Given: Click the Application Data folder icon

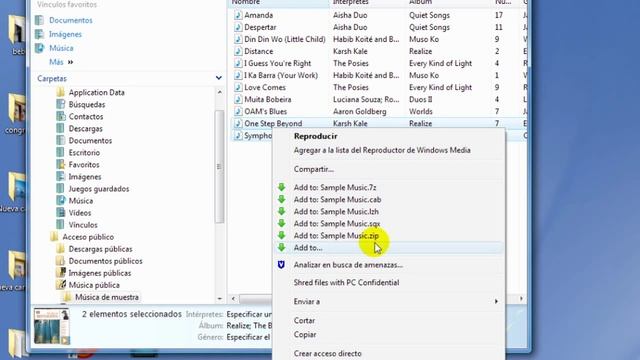Looking at the screenshot, I should click(60, 92).
